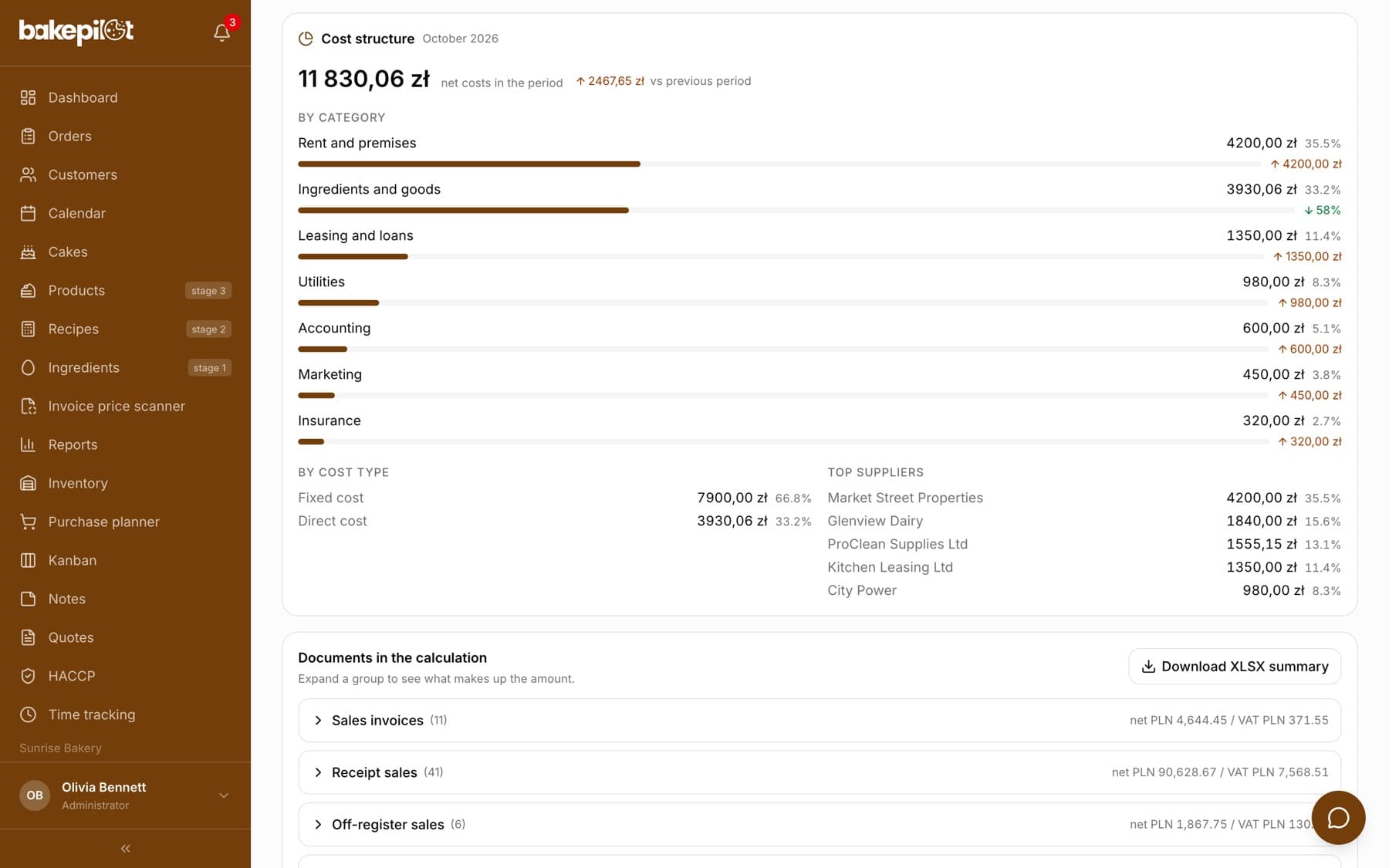Click the Time tracking clock icon
Image resolution: width=1389 pixels, height=868 pixels.
pyautogui.click(x=29, y=714)
